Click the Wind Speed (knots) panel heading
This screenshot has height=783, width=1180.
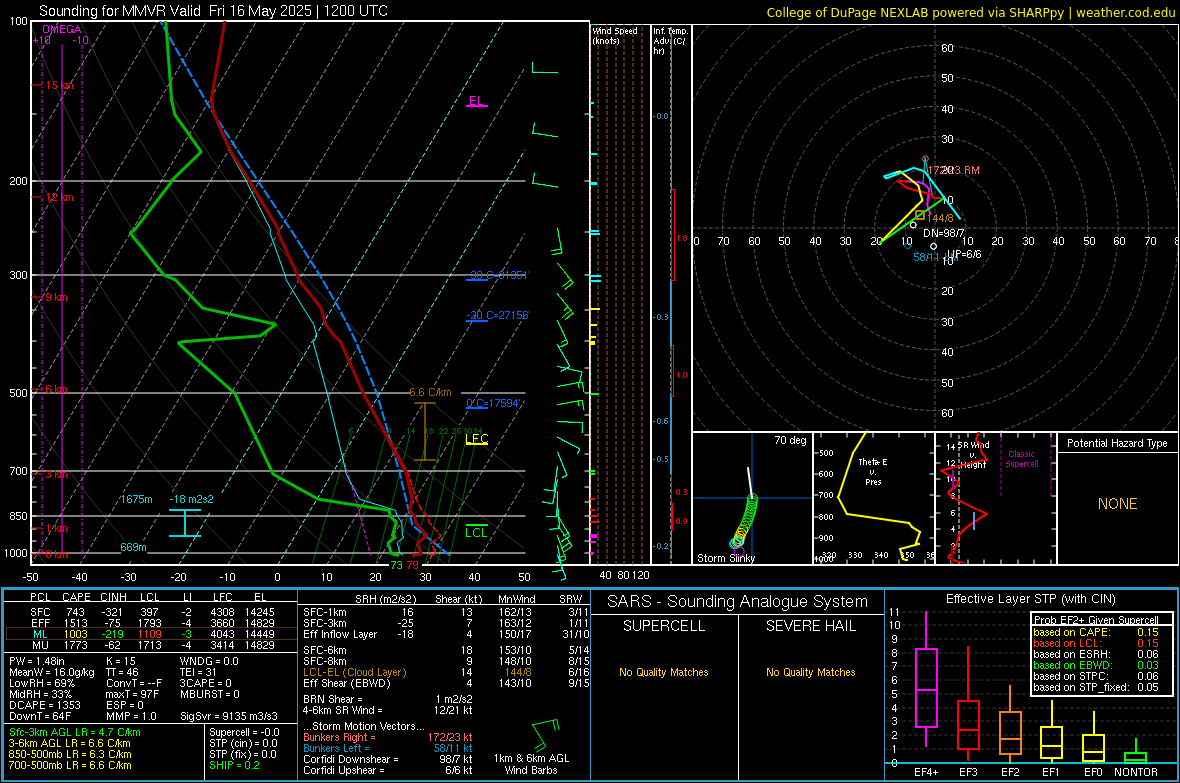coord(615,35)
